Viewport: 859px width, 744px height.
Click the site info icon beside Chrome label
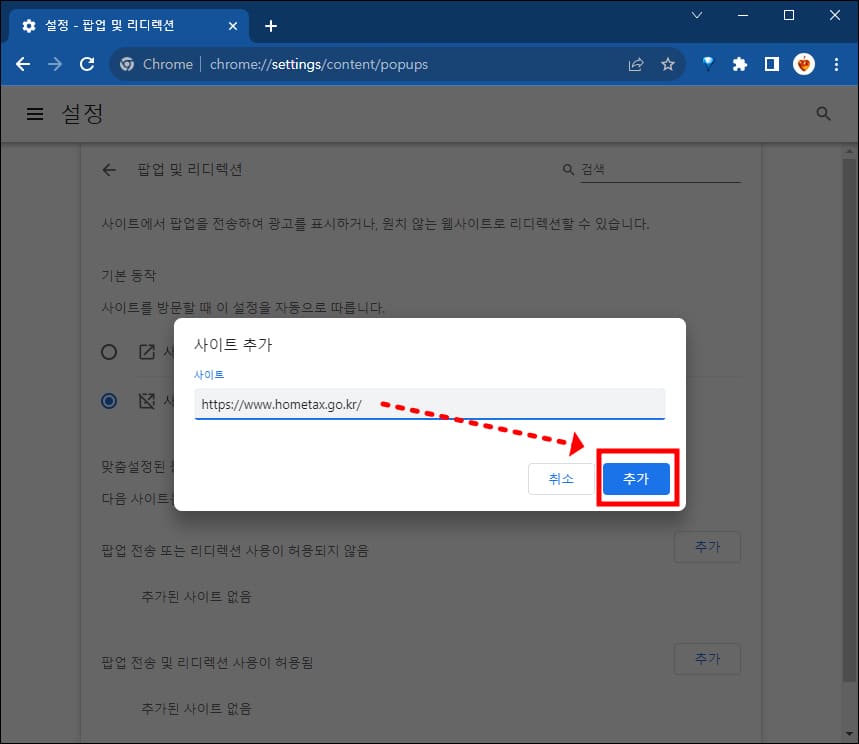click(x=127, y=63)
